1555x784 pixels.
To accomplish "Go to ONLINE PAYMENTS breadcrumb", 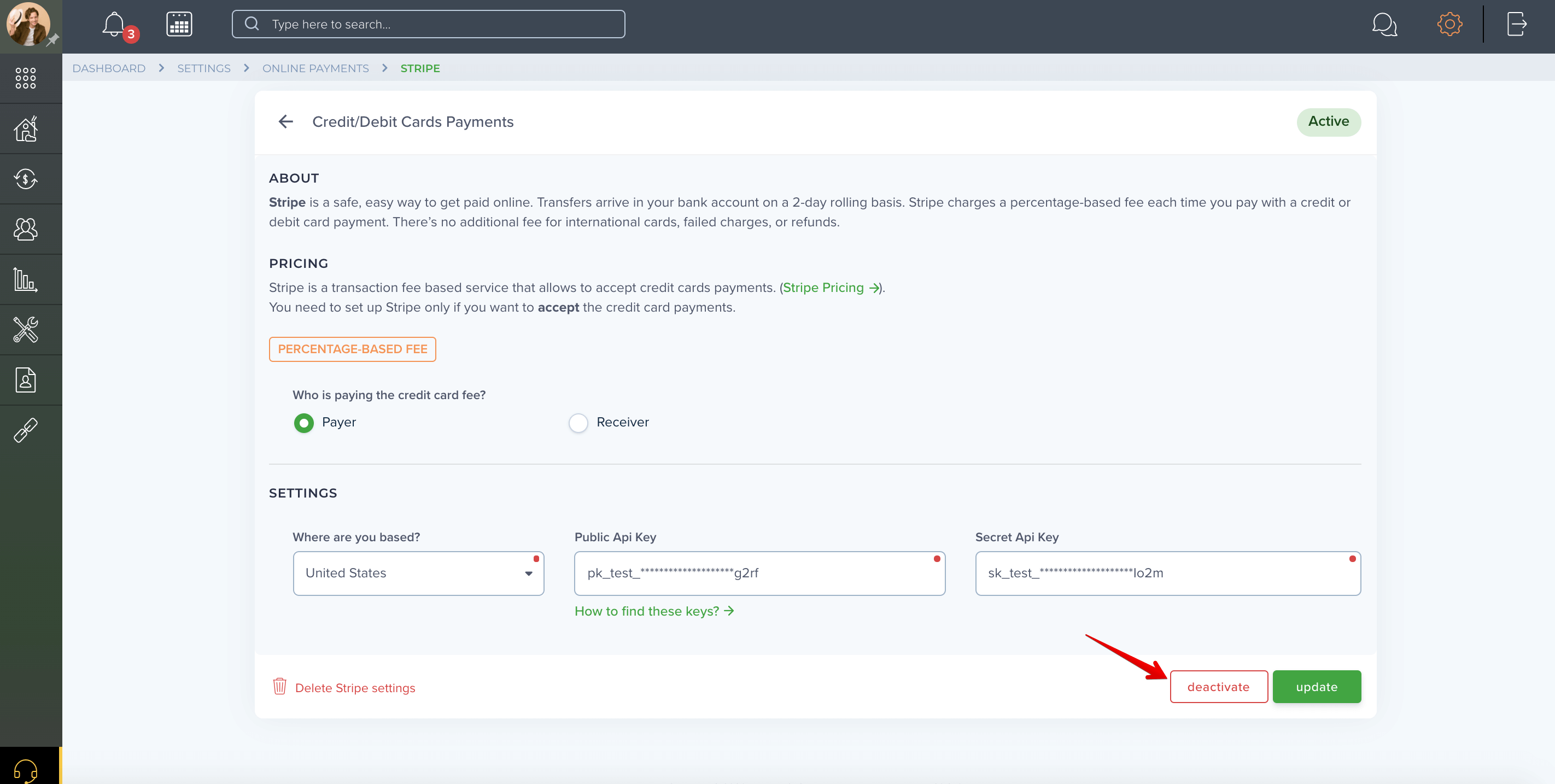I will [x=315, y=68].
